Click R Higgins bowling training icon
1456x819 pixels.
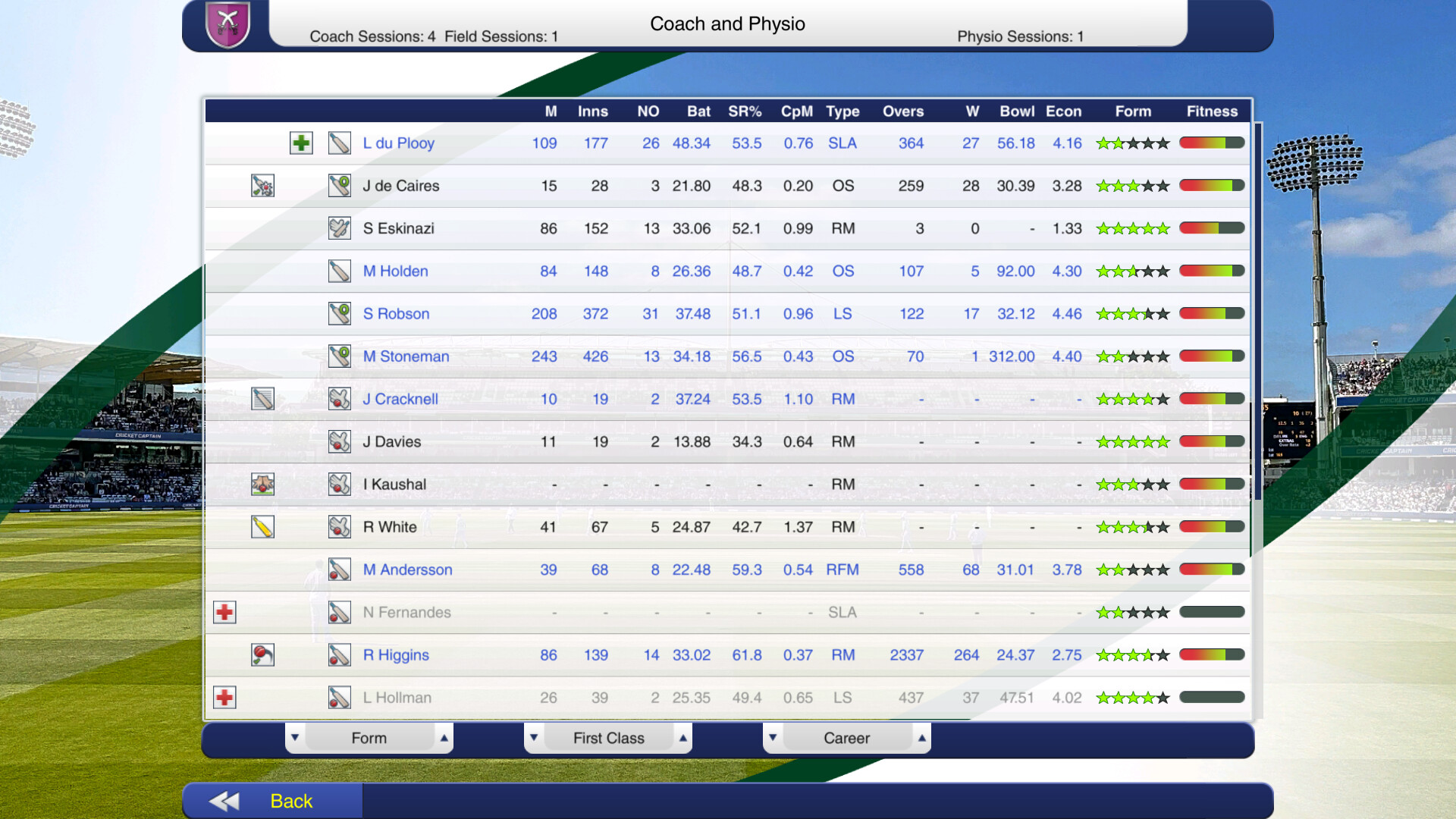[x=262, y=655]
